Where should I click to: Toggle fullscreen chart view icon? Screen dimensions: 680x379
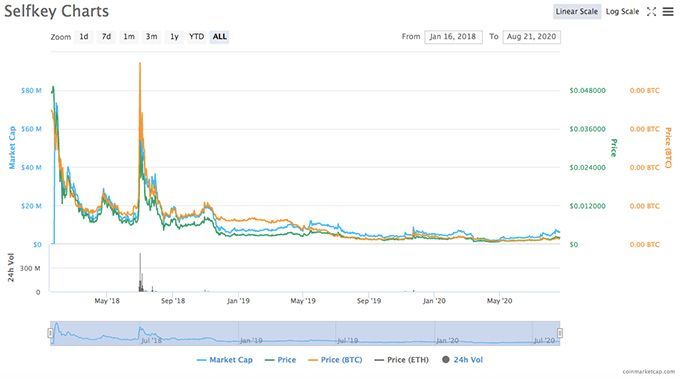coord(651,12)
